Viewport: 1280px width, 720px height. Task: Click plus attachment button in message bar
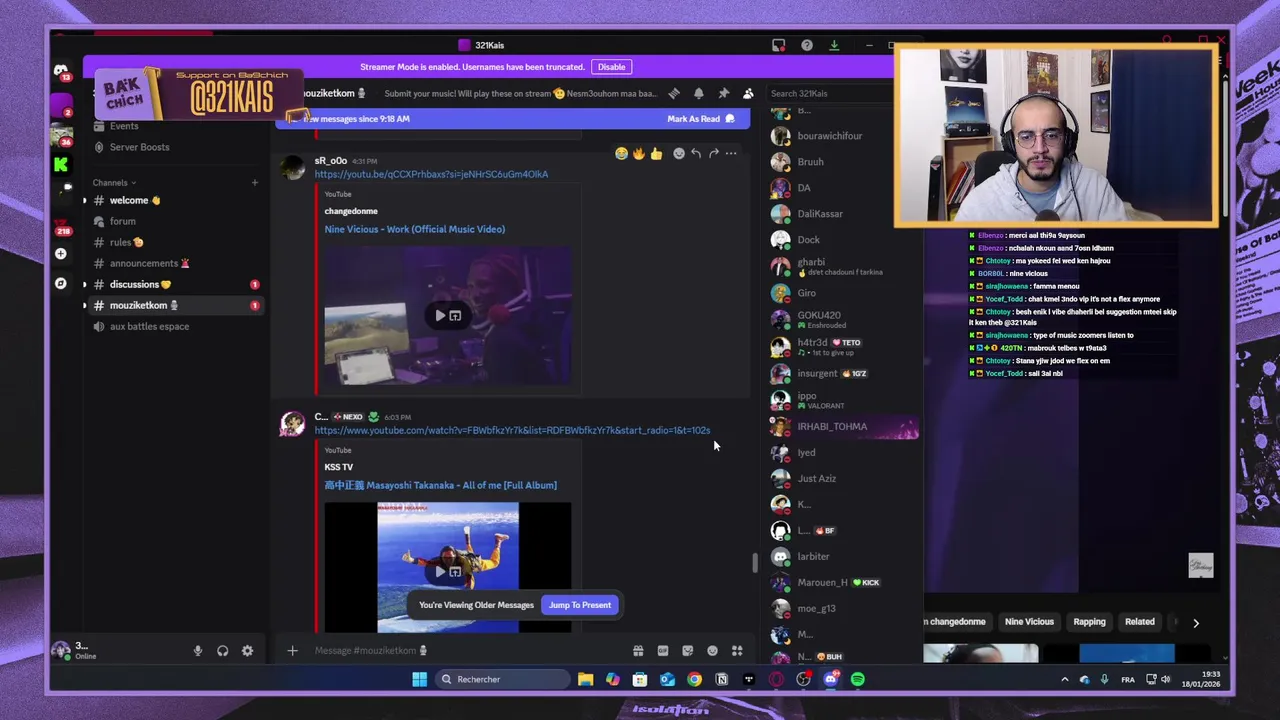click(292, 651)
